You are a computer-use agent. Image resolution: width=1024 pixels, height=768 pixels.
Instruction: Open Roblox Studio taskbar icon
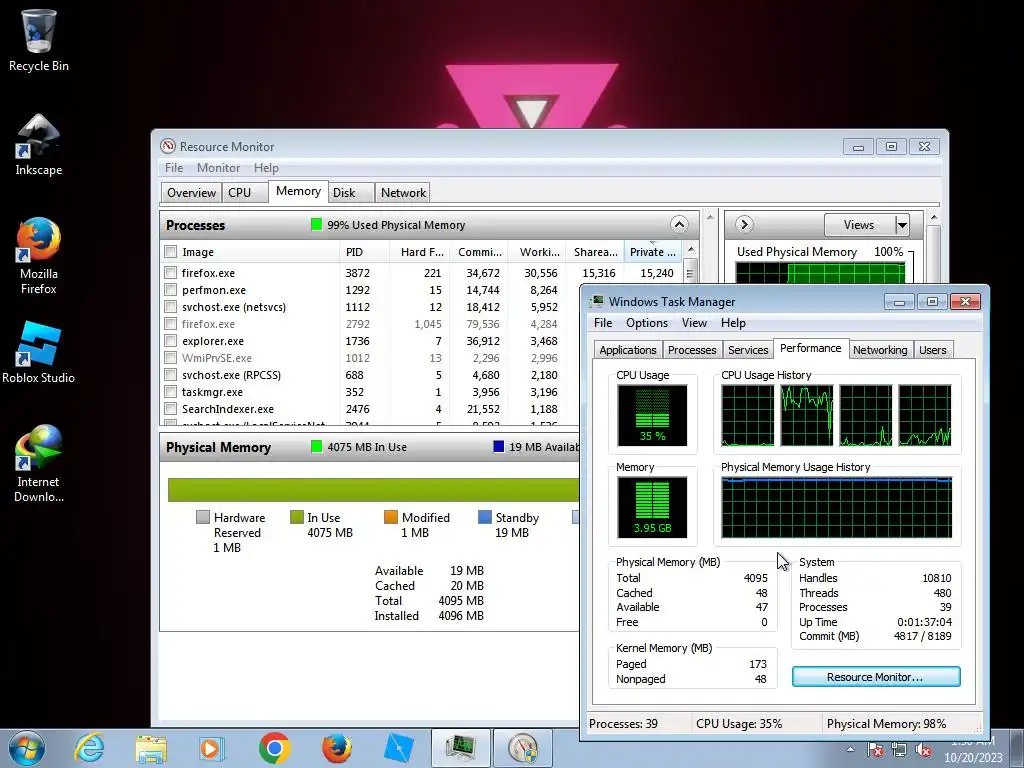[398, 748]
